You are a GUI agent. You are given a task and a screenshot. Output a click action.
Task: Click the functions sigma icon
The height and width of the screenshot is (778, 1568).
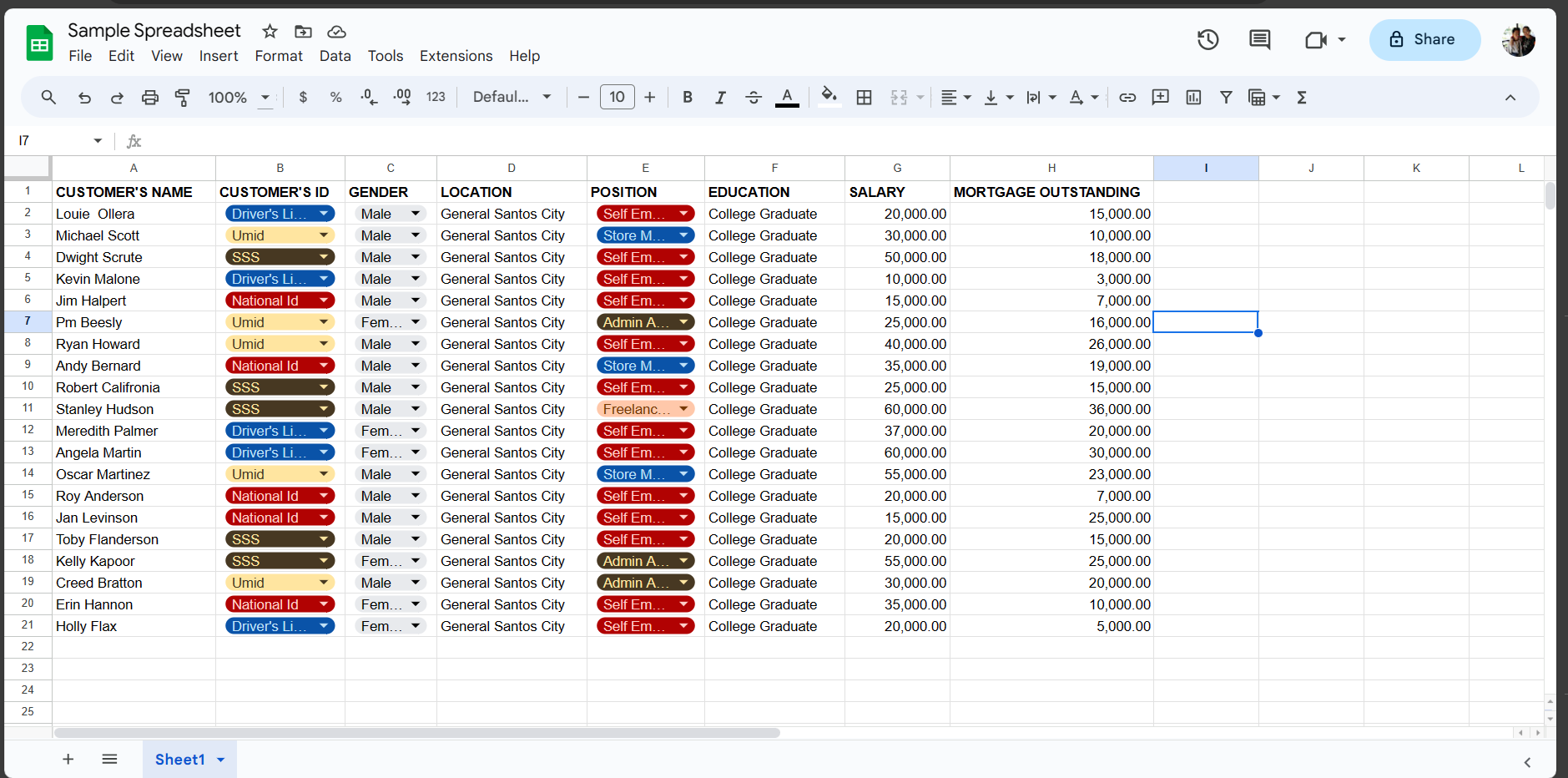point(1301,98)
